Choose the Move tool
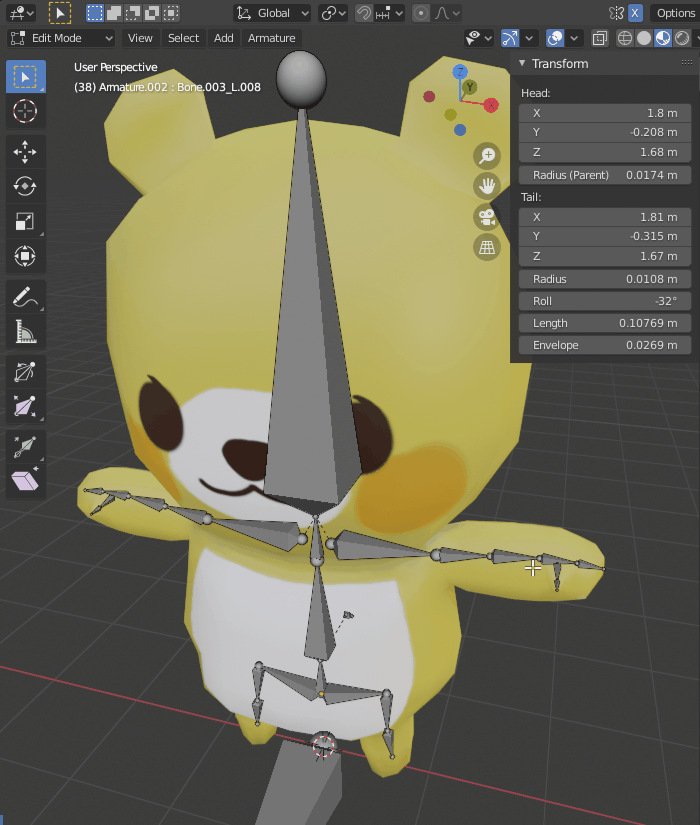 (x=25, y=152)
